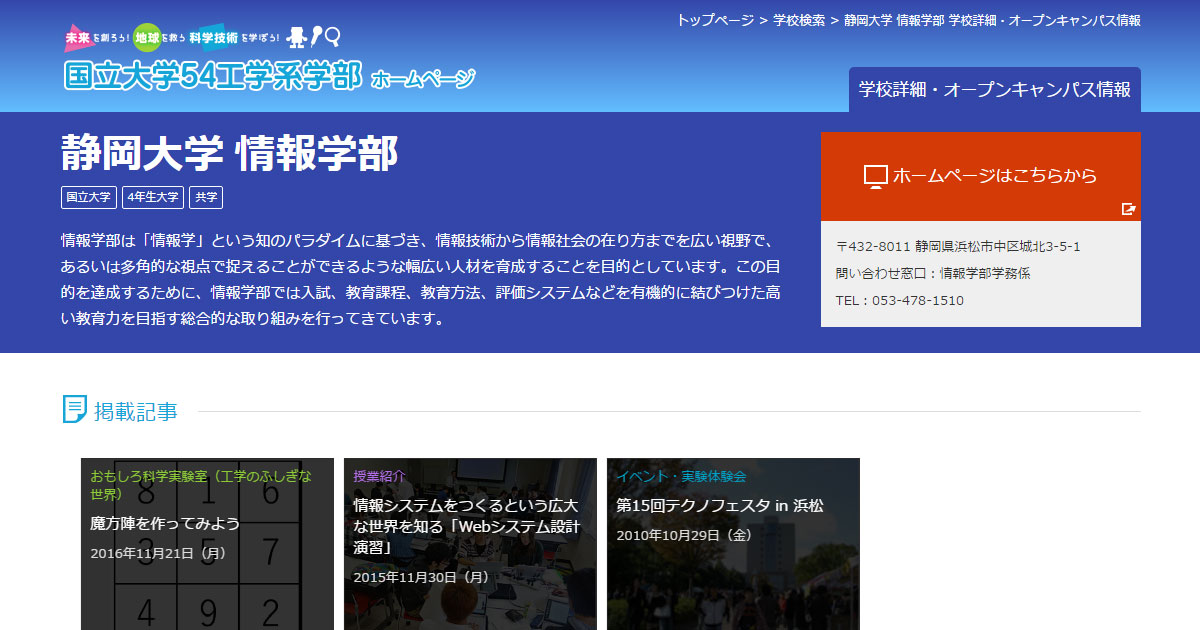
Task: Click the 国立大学54工学系学部 site logo
Action: (212, 76)
